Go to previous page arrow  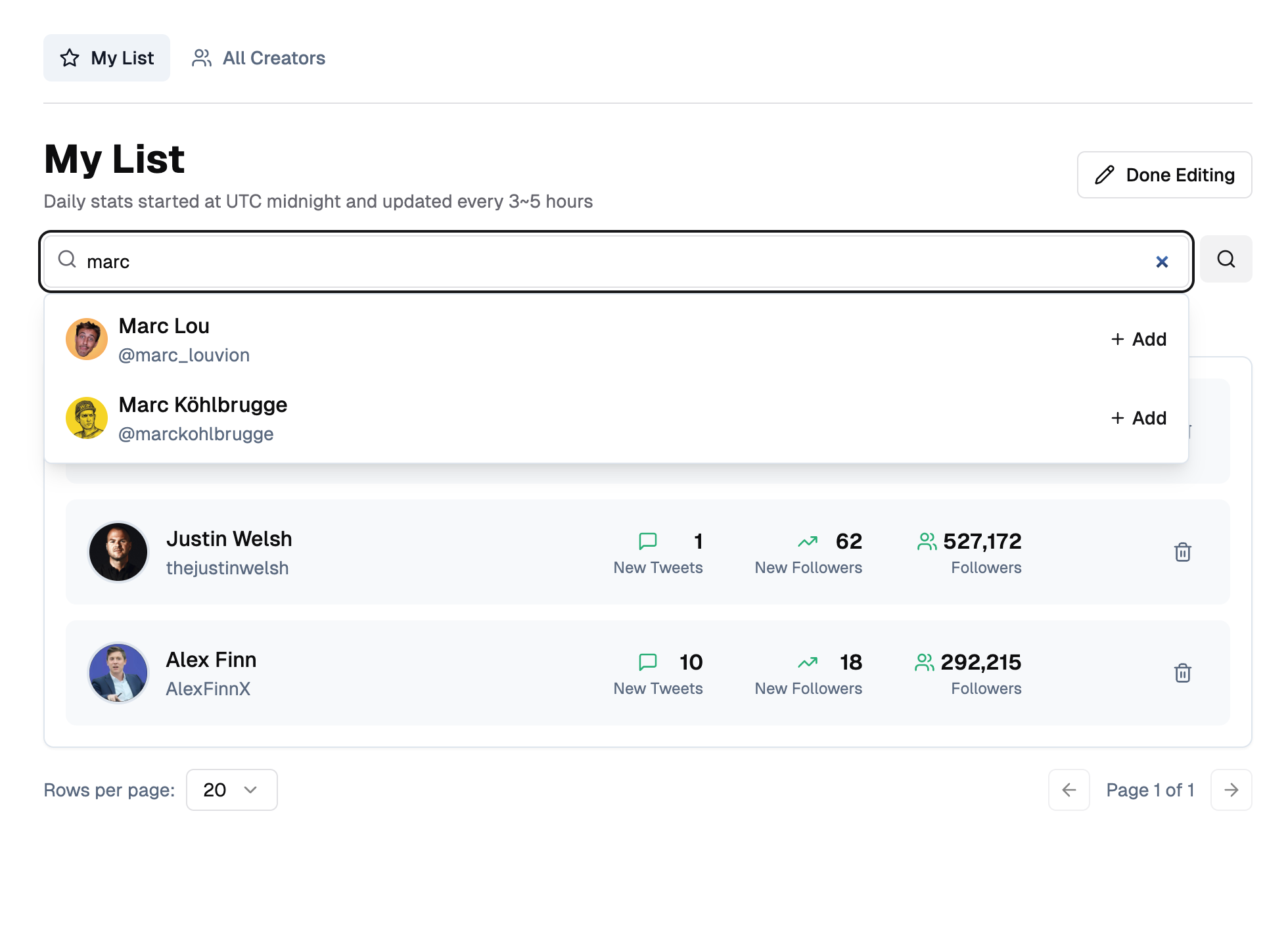(x=1069, y=790)
